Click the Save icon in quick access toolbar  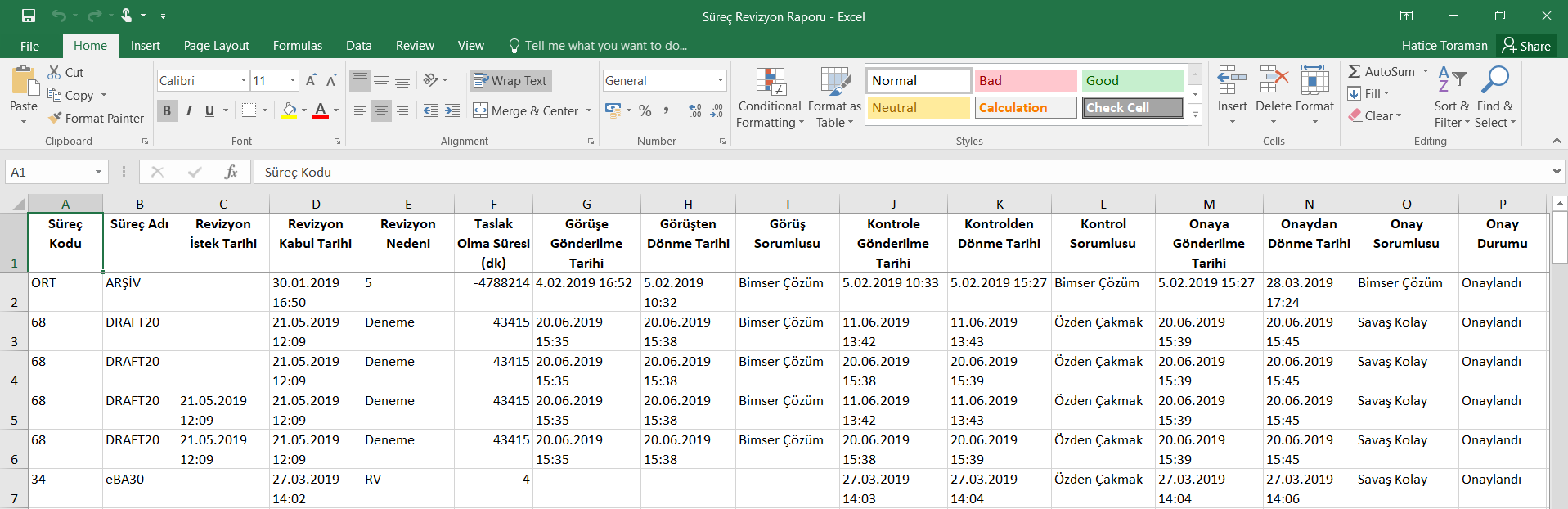(x=29, y=16)
